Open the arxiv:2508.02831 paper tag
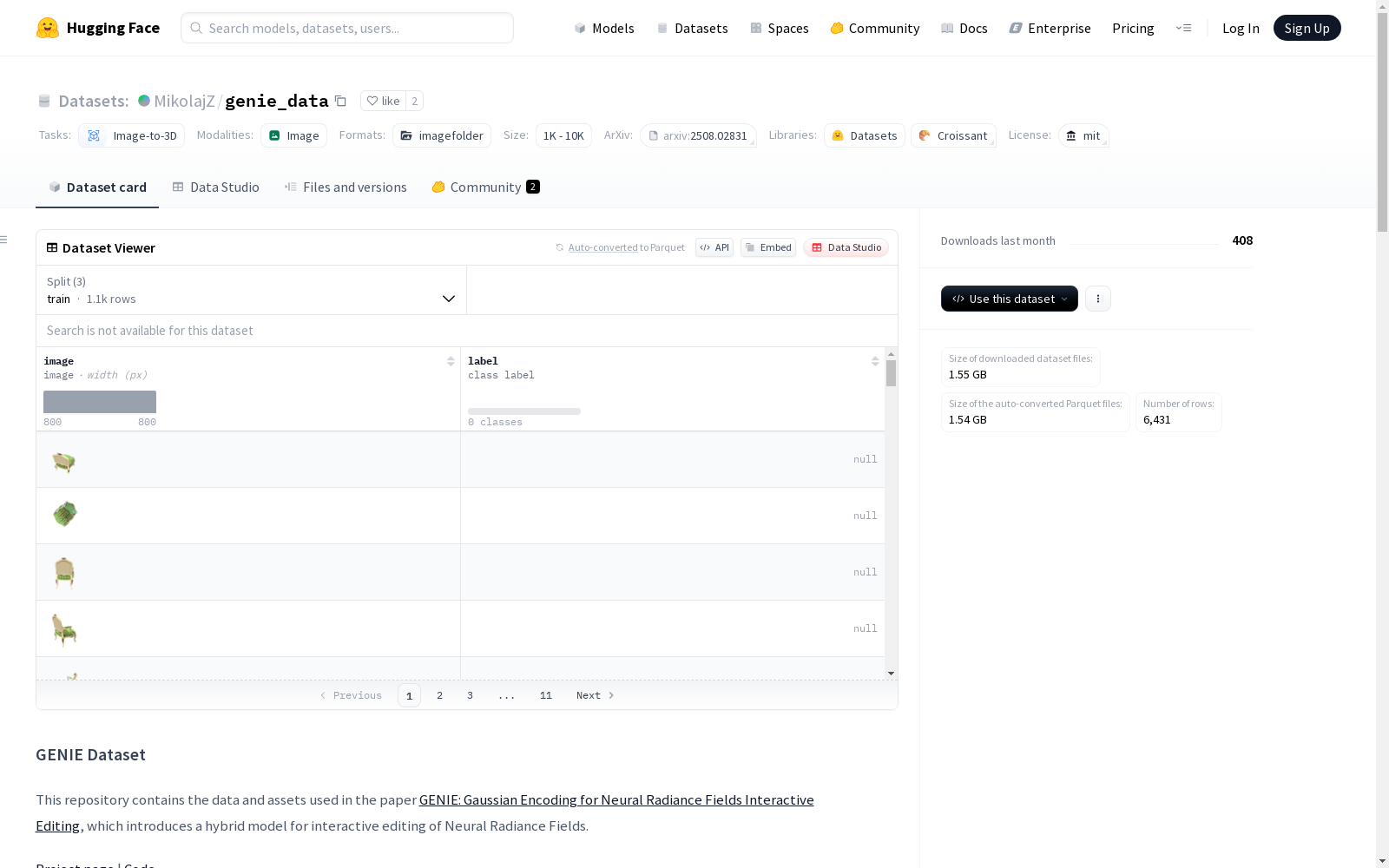Image resolution: width=1389 pixels, height=868 pixels. [x=698, y=135]
